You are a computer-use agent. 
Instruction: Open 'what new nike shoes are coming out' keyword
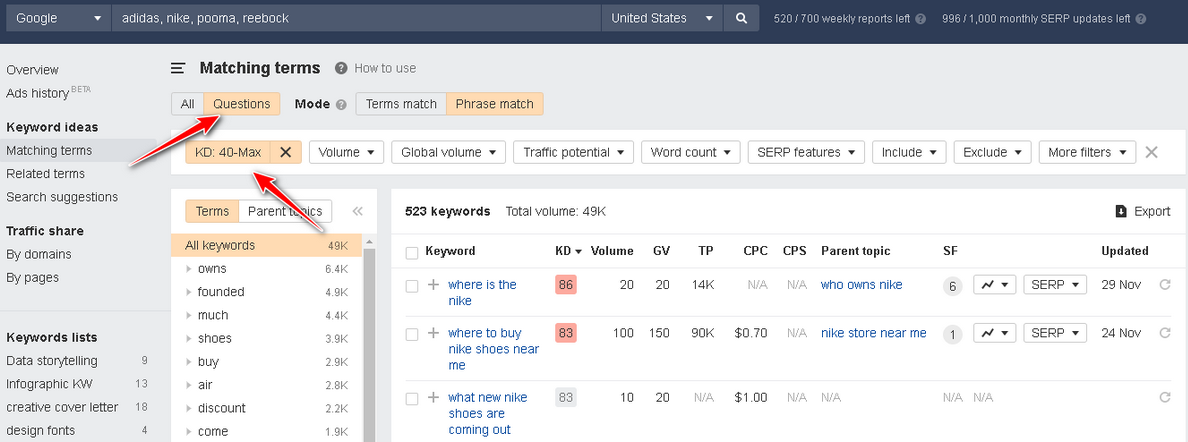tap(488, 414)
